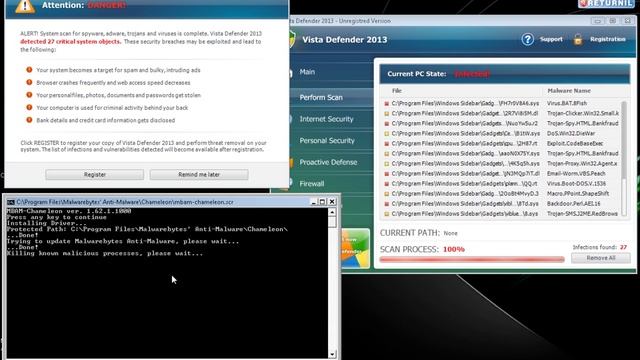Click the warning triangle icon in Attention dialog
Viewport: 640px width, 360px height.
click(25, 6)
